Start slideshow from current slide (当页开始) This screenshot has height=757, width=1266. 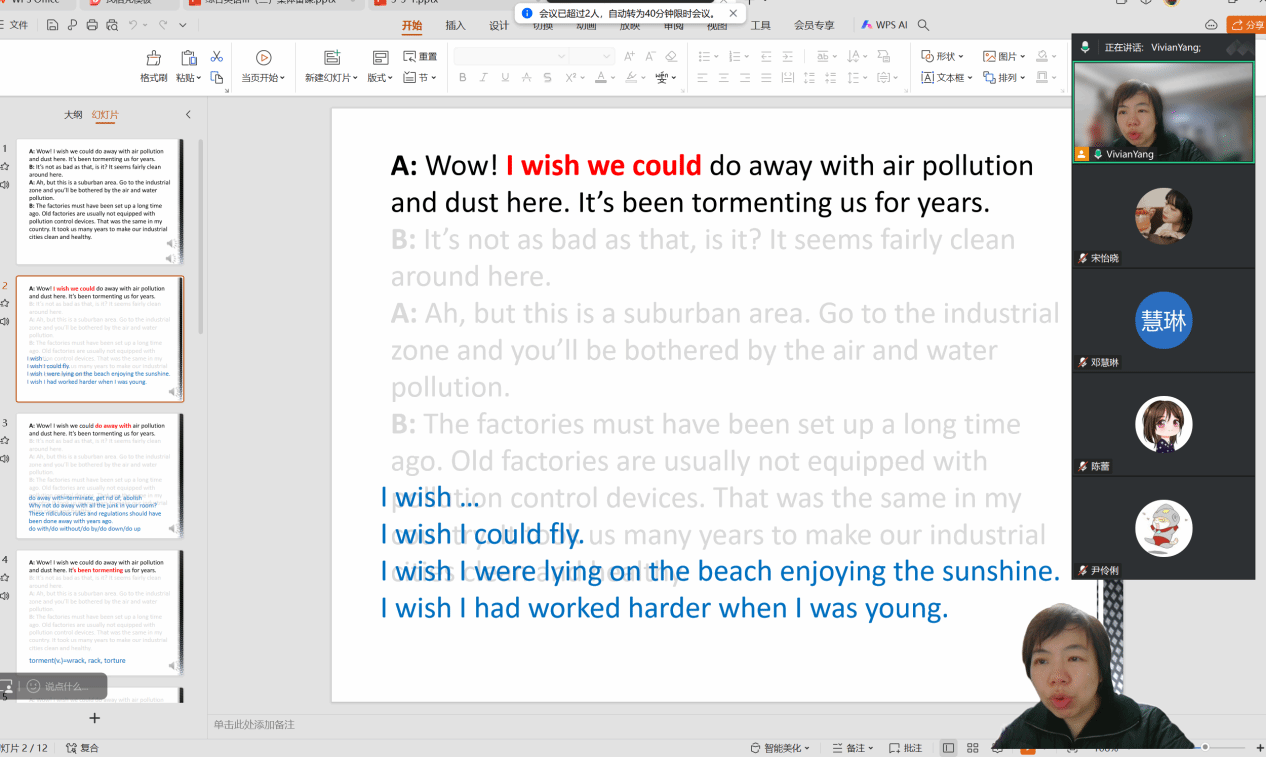coord(263,58)
